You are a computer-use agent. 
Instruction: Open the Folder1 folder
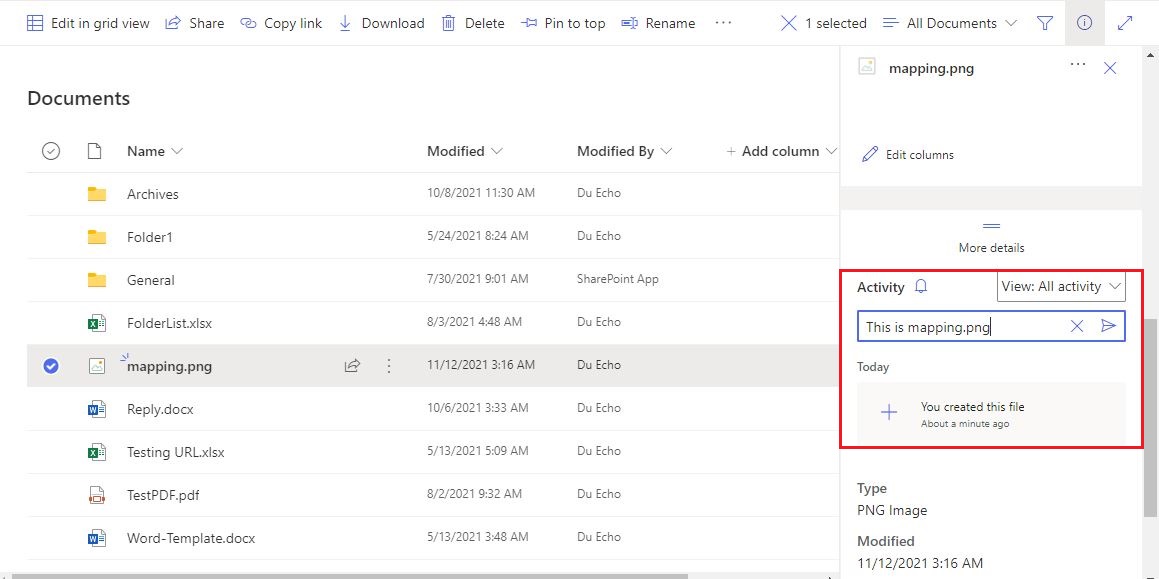point(150,237)
